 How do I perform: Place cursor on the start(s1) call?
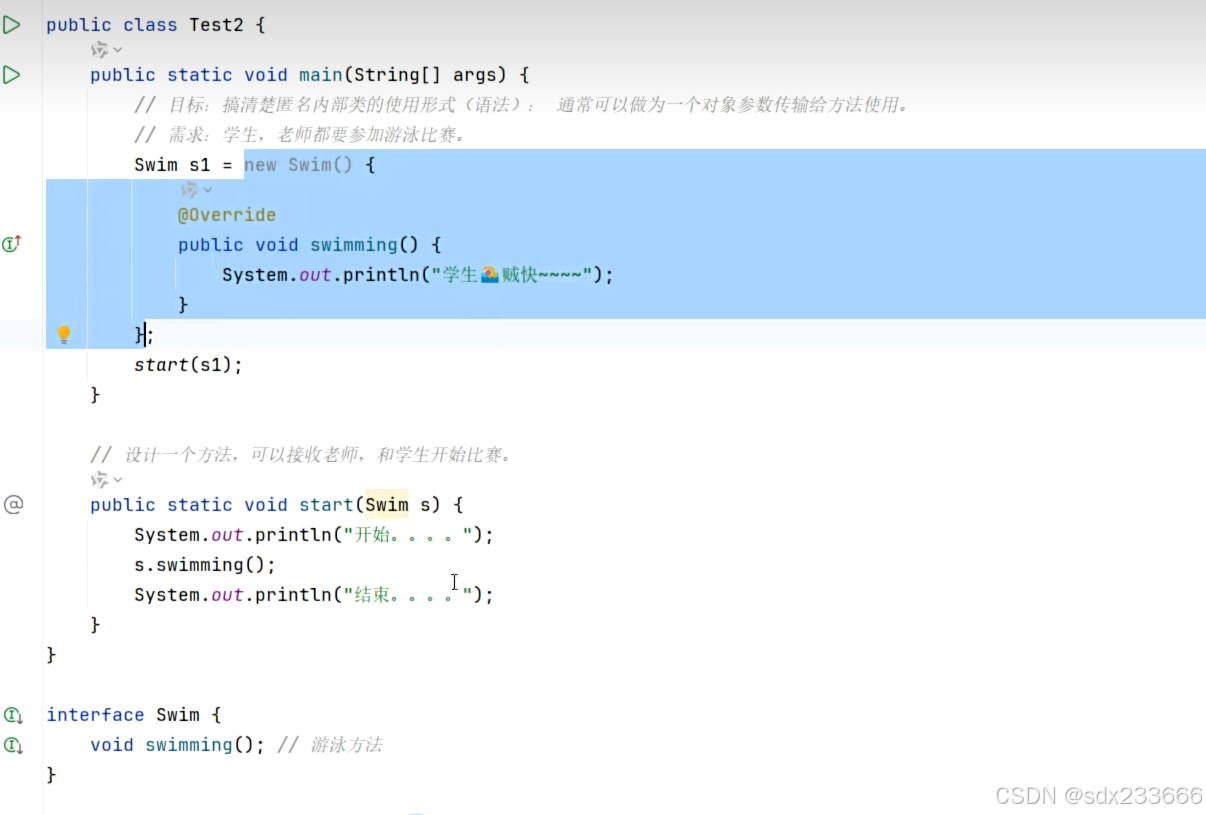coord(187,364)
